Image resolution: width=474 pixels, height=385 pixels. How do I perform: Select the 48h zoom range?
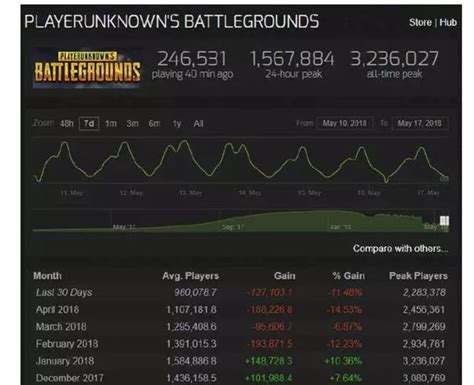click(x=66, y=124)
